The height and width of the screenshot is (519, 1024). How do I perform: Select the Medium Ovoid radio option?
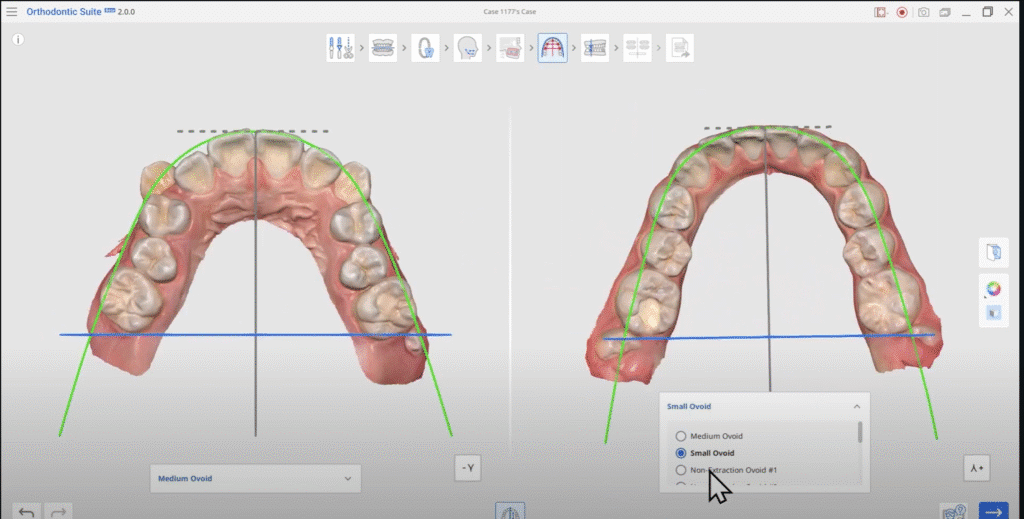pyautogui.click(x=680, y=436)
